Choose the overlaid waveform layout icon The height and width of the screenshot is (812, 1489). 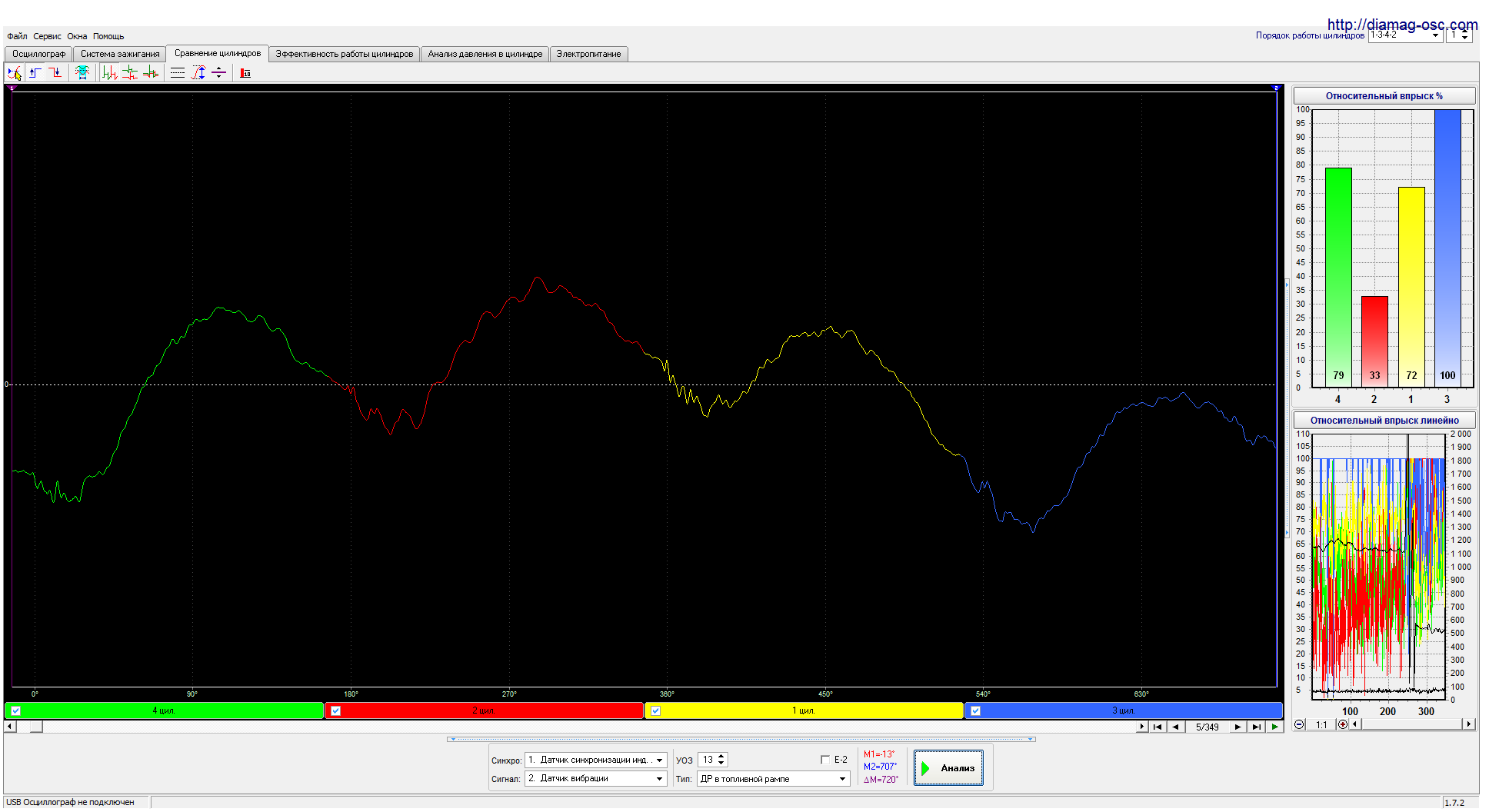151,73
